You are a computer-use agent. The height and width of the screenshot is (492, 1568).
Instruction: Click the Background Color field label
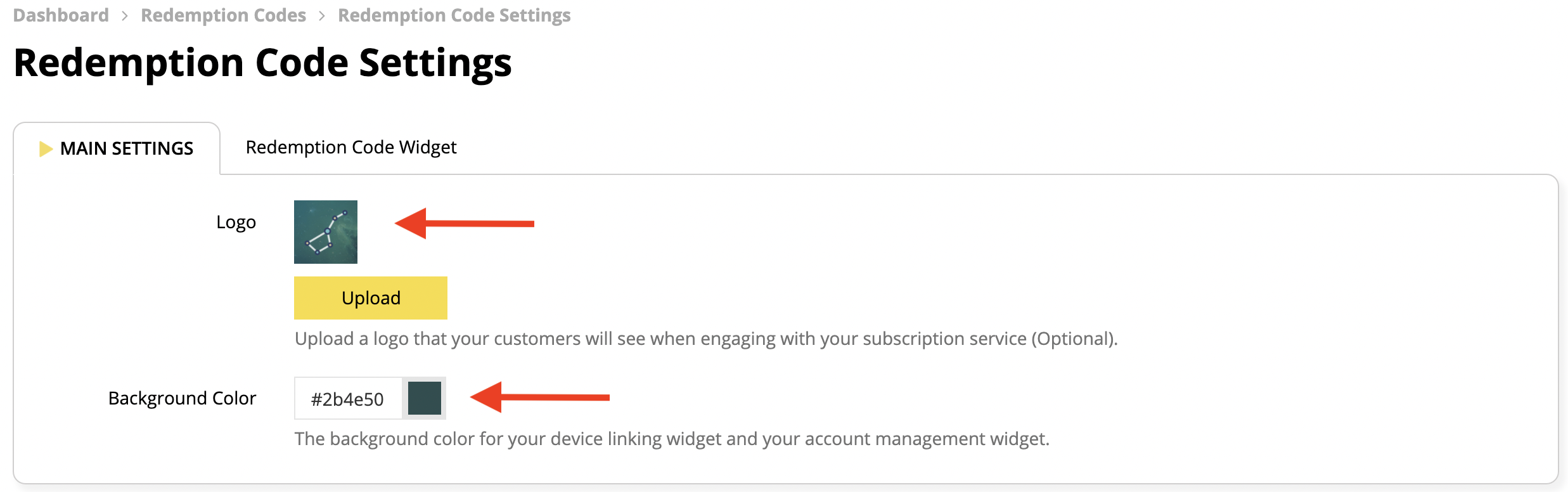point(183,398)
